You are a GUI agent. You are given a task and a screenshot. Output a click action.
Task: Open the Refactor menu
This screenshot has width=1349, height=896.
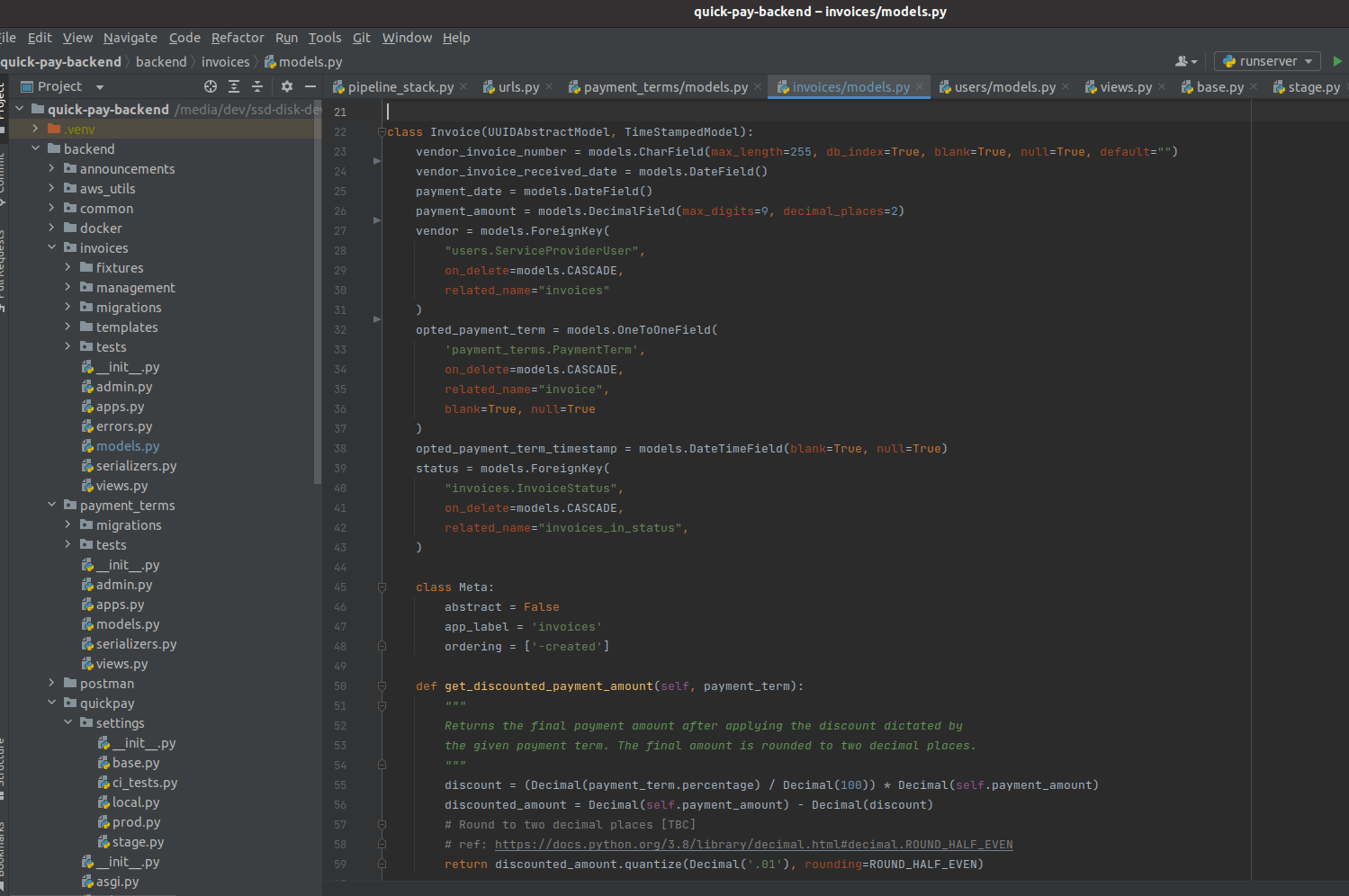[238, 38]
